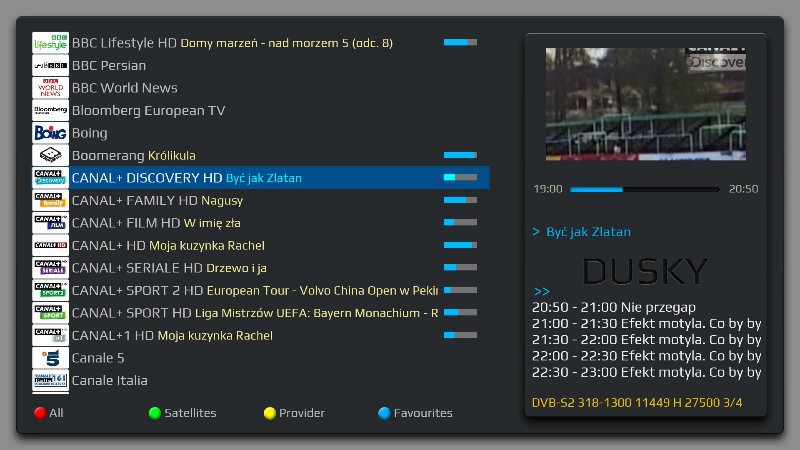
Task: Open the blue Favourites list
Action: tap(414, 413)
